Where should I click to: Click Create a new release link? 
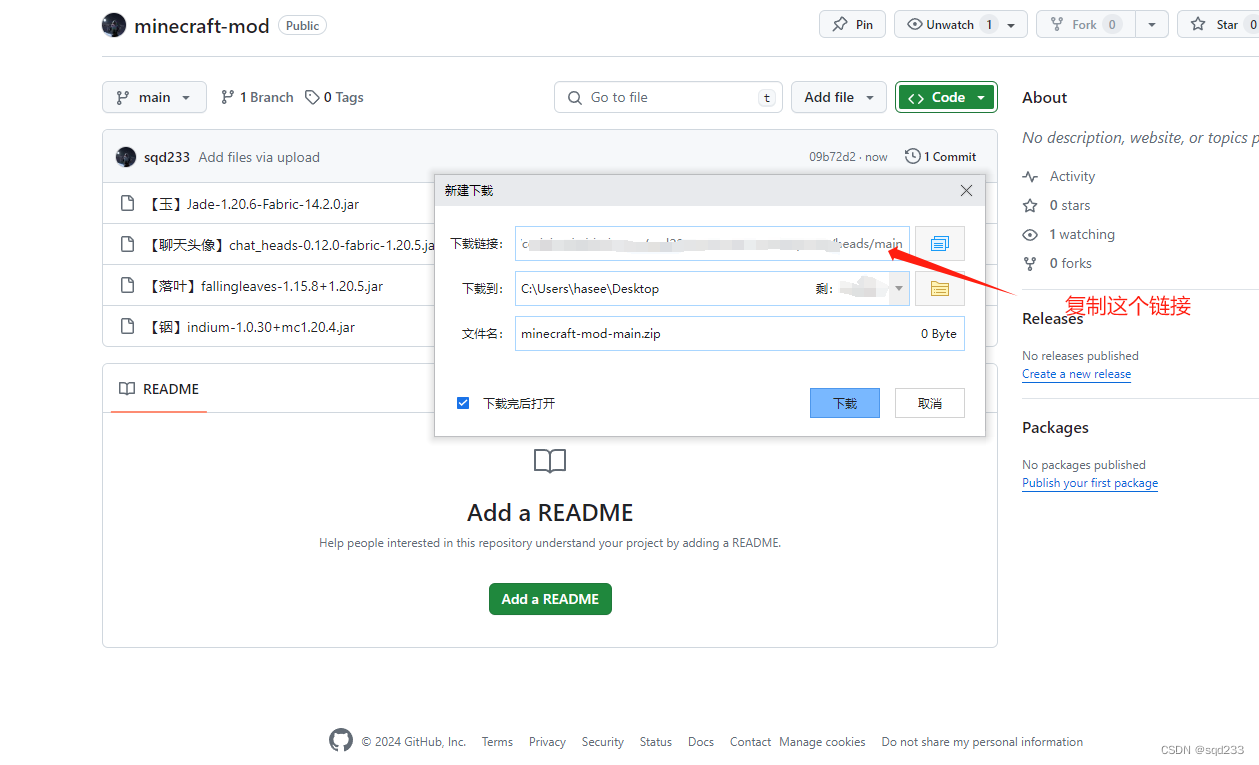click(1077, 374)
